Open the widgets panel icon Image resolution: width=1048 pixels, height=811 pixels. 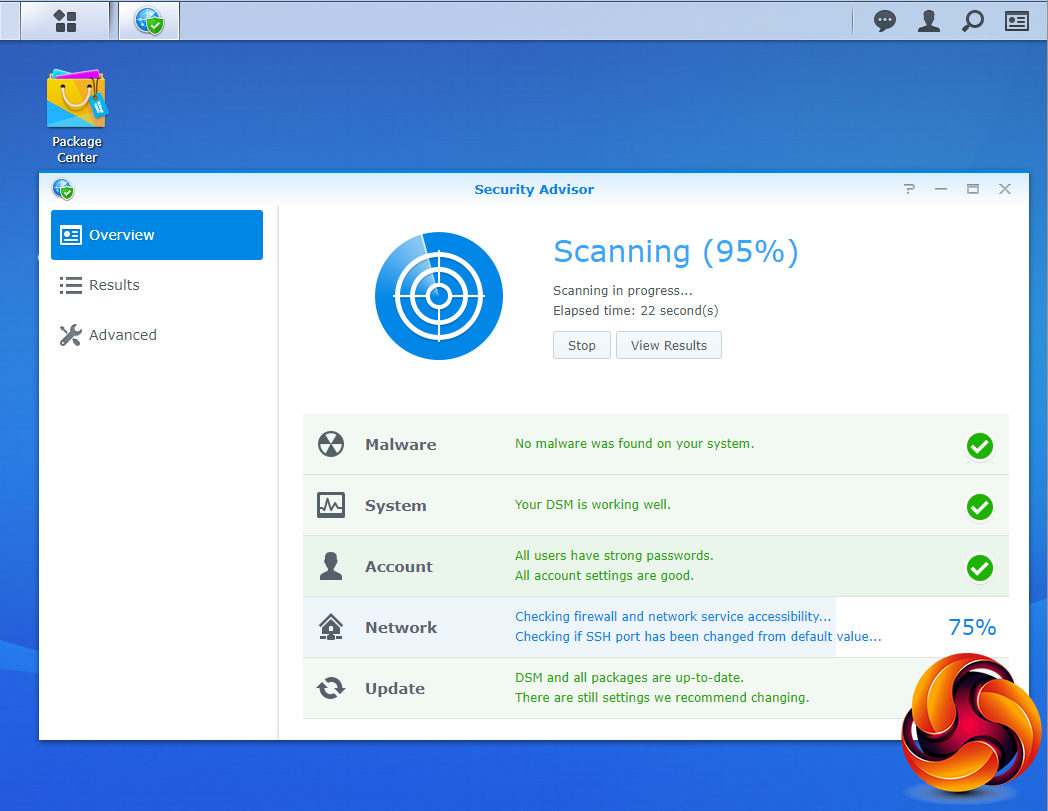pyautogui.click(x=1017, y=21)
